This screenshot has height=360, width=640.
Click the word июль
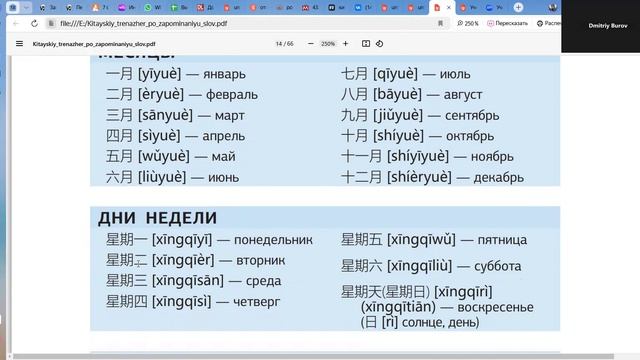point(455,74)
